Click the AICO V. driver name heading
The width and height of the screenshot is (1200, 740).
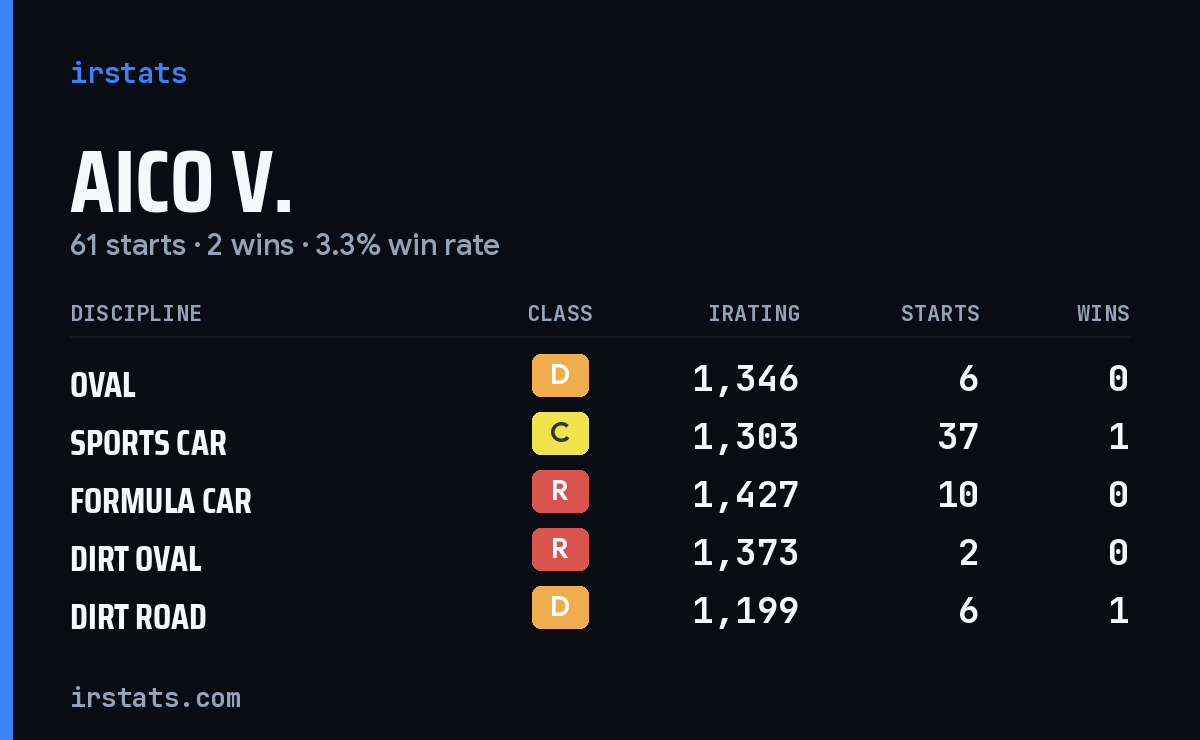[x=181, y=183]
